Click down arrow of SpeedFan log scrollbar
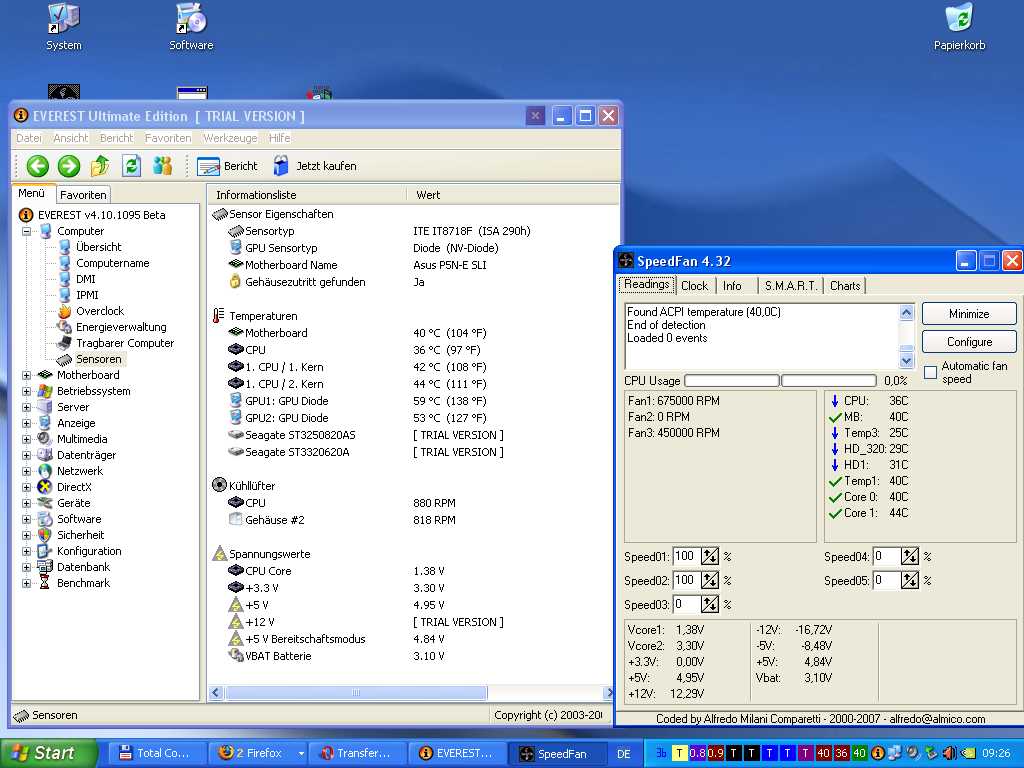The height and width of the screenshot is (768, 1024). click(906, 360)
